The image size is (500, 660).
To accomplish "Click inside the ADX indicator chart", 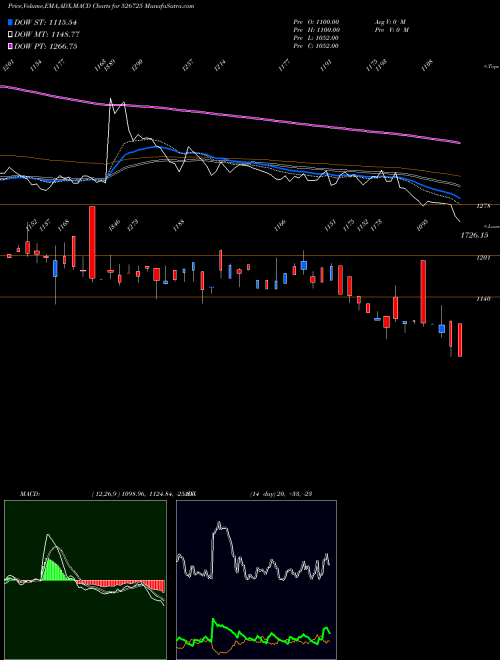I will click(256, 580).
